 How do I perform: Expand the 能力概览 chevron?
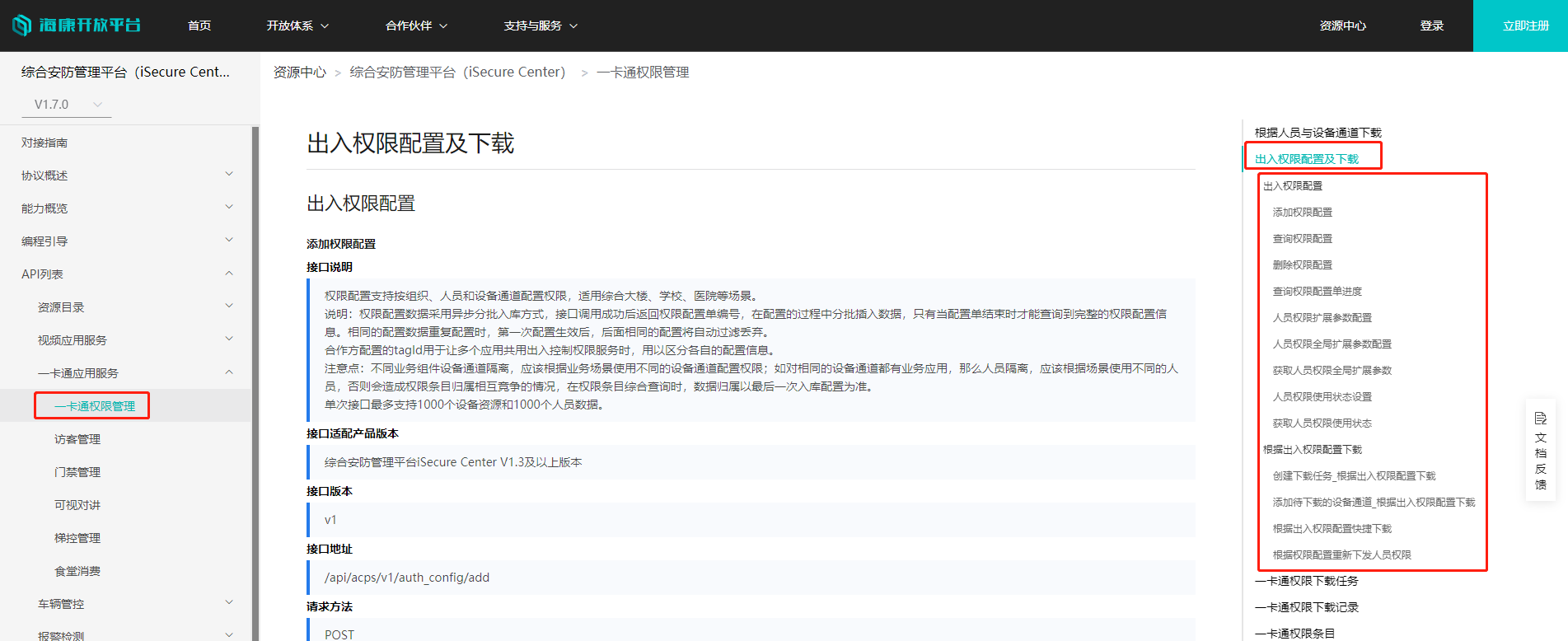(x=229, y=207)
